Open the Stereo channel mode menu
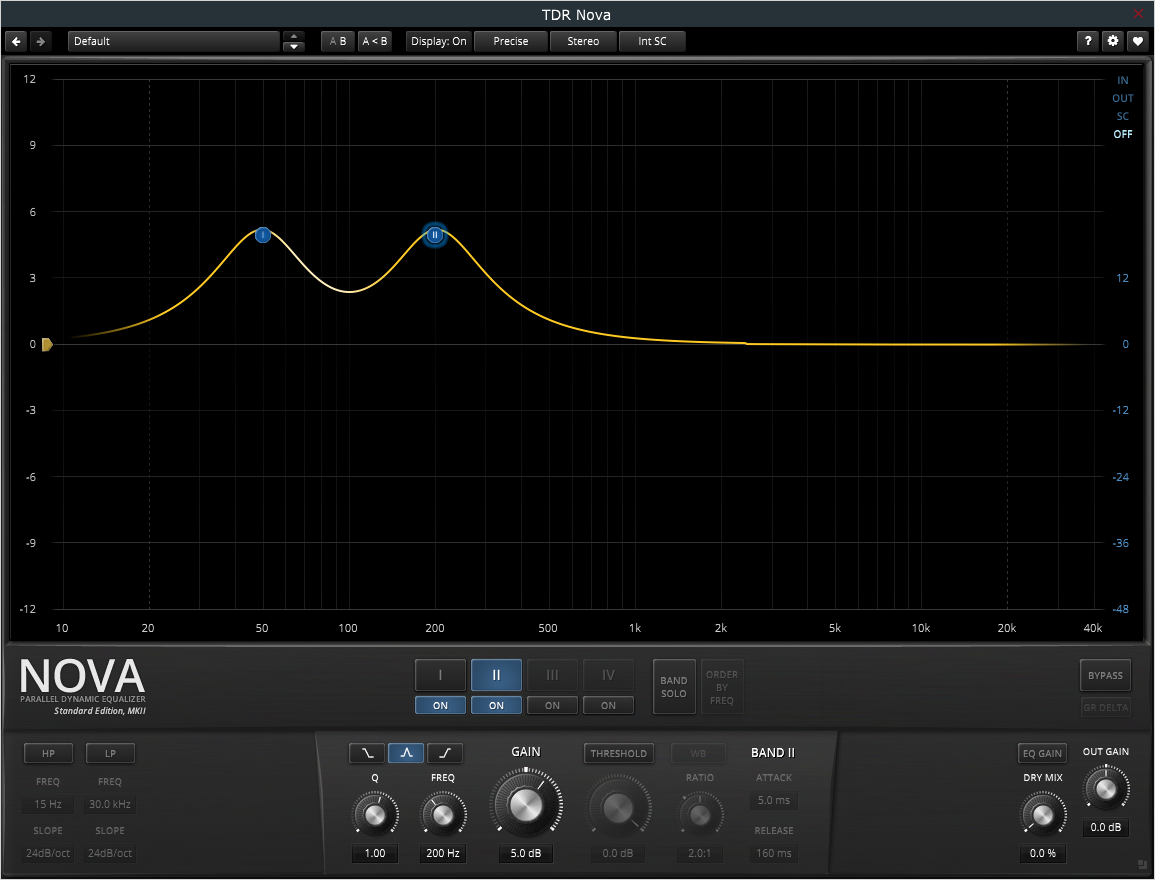 [x=583, y=41]
